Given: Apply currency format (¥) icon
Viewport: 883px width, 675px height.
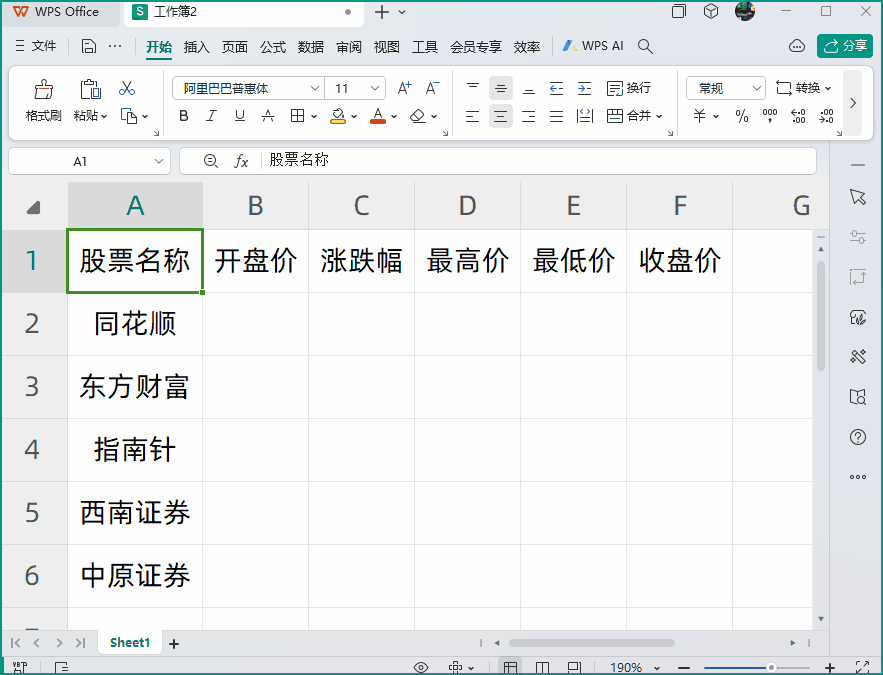Looking at the screenshot, I should pos(699,116).
